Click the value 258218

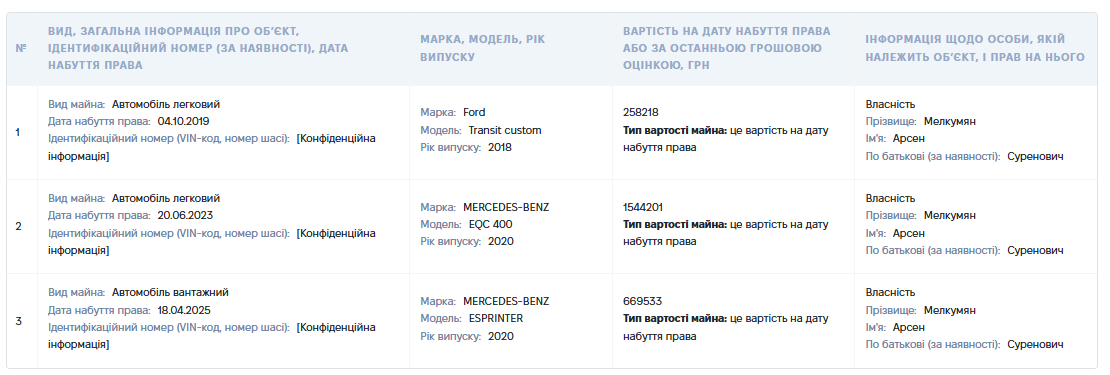click(641, 112)
